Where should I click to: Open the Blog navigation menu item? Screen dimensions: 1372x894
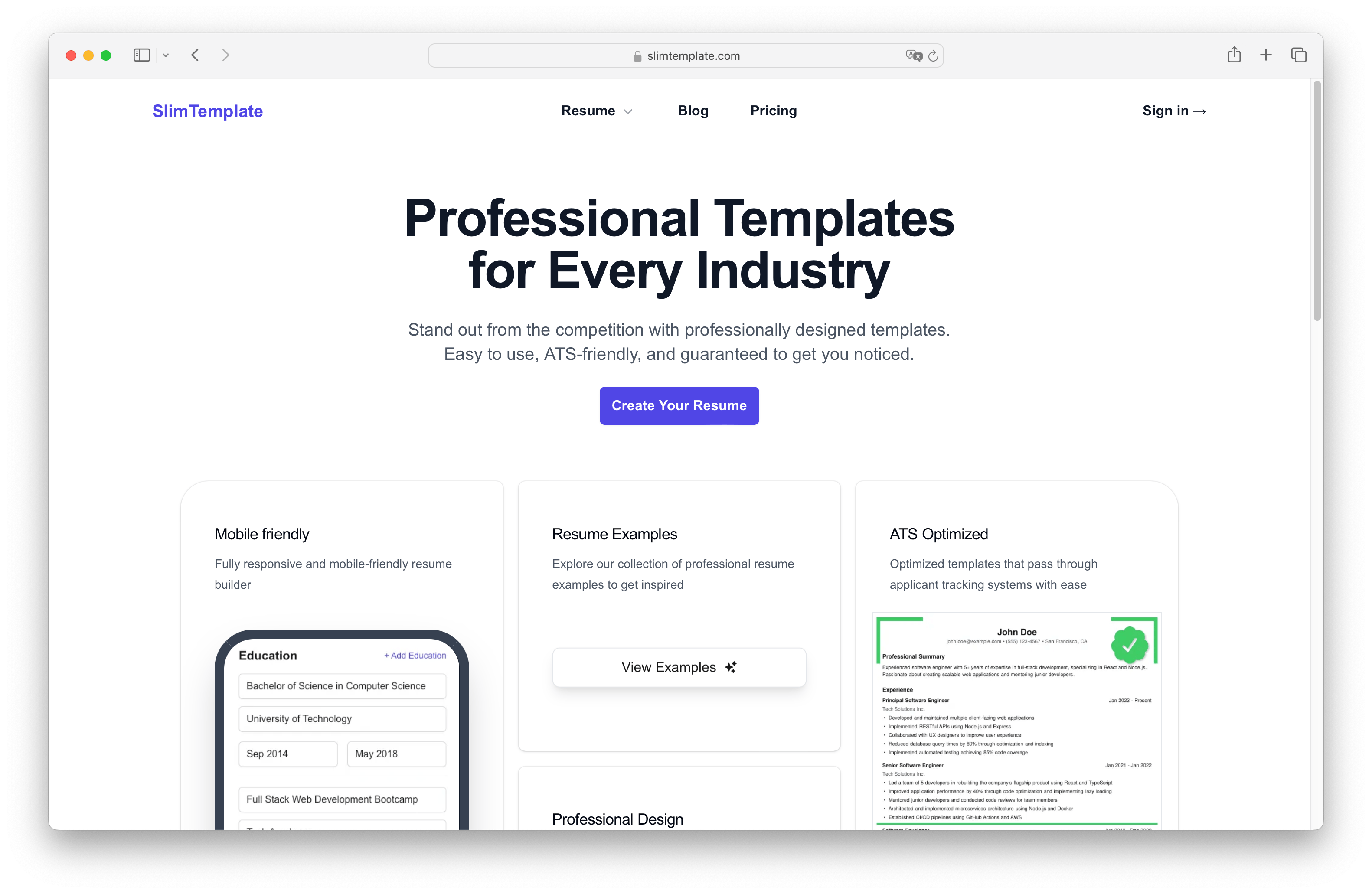693,110
